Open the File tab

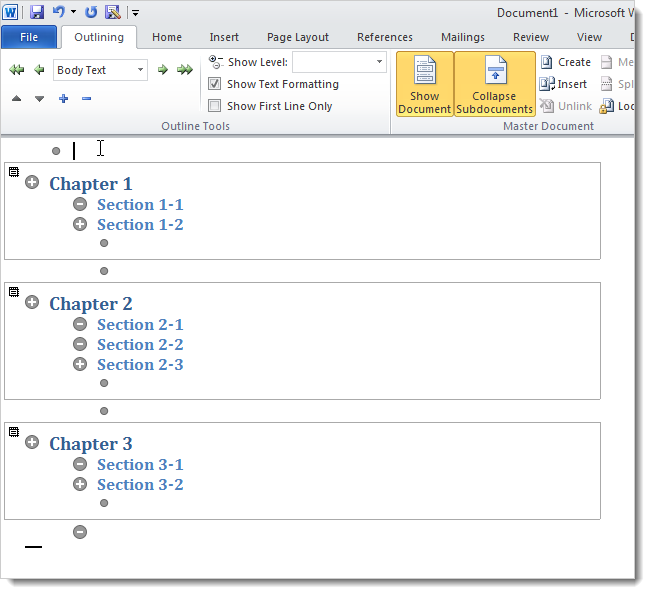point(29,37)
